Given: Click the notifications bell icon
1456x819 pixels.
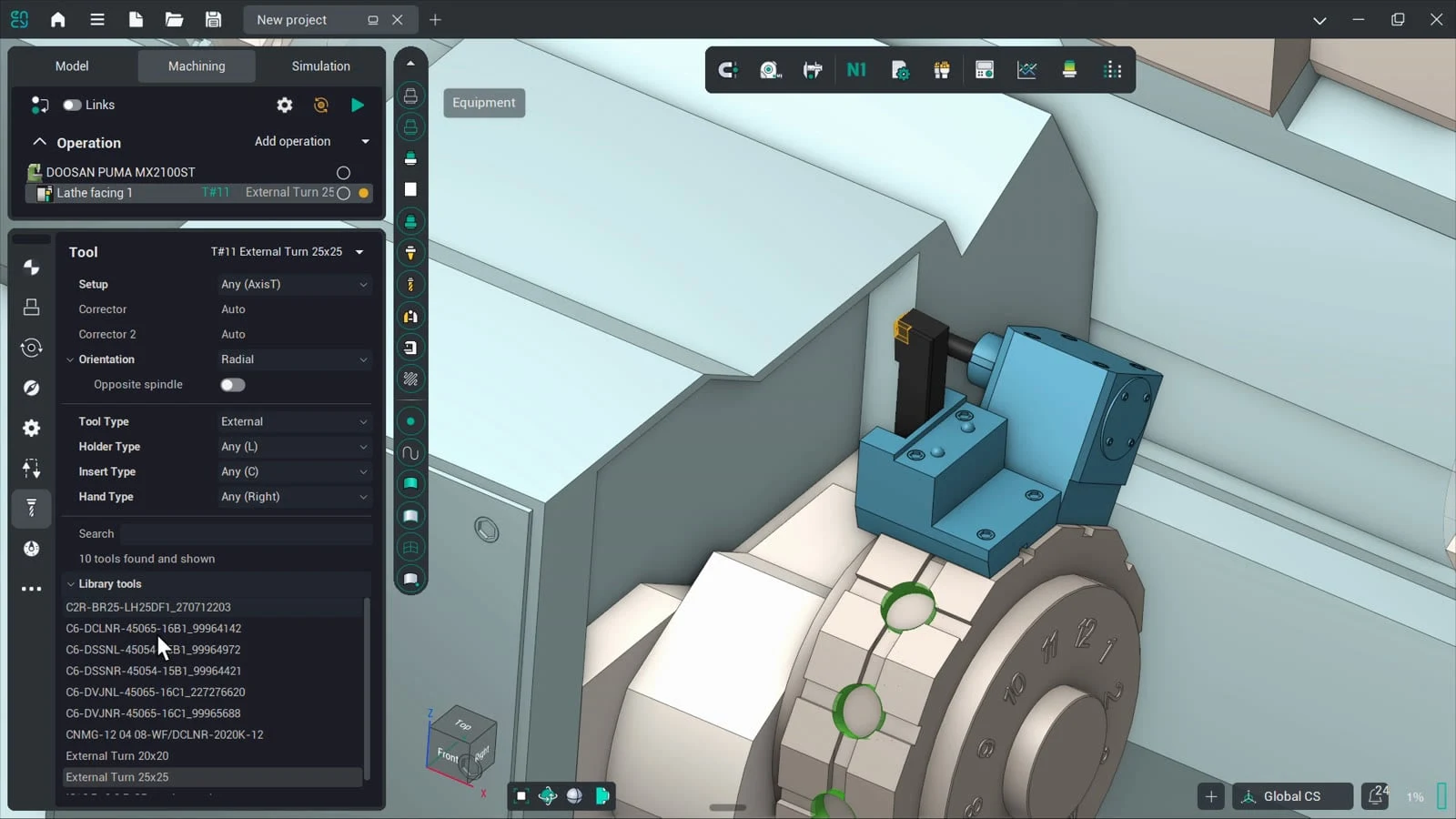Looking at the screenshot, I should (1377, 796).
